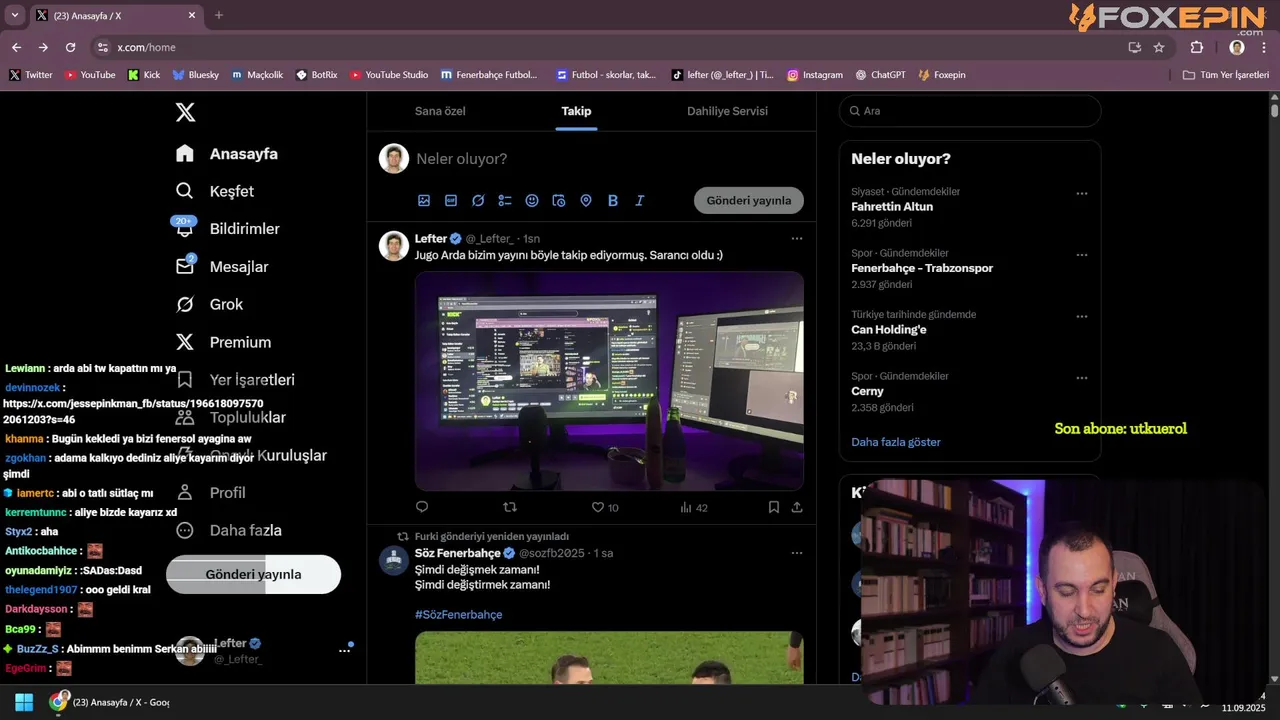
Task: Open ChatGPT bookmark
Action: coord(881,75)
